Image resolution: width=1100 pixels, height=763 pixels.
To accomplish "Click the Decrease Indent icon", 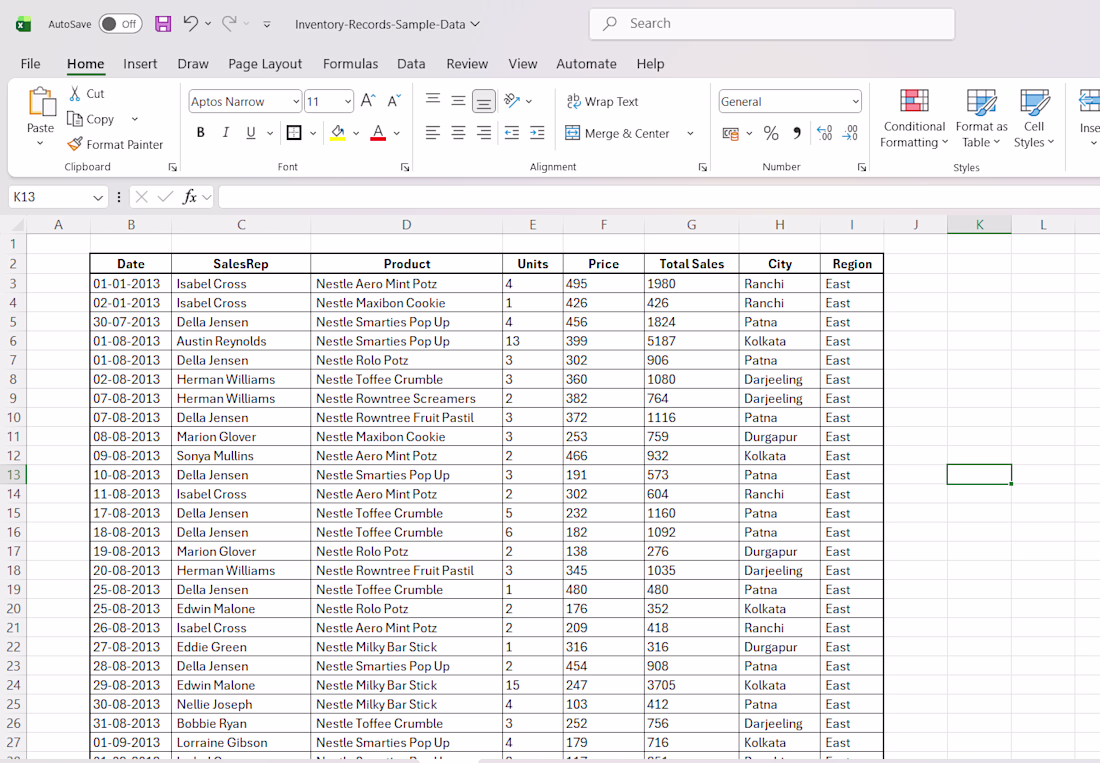I will point(512,133).
